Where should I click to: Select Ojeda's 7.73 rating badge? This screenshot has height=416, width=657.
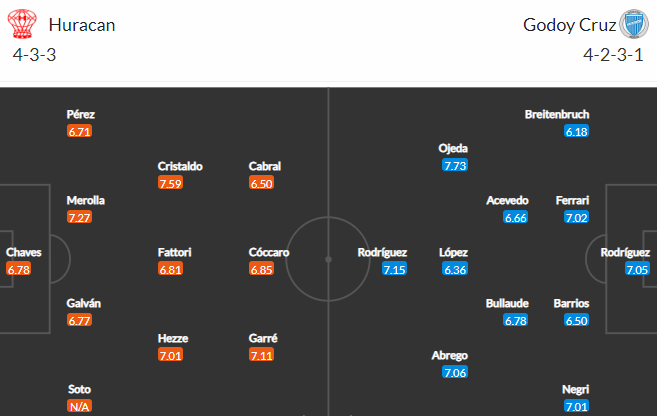pos(455,165)
